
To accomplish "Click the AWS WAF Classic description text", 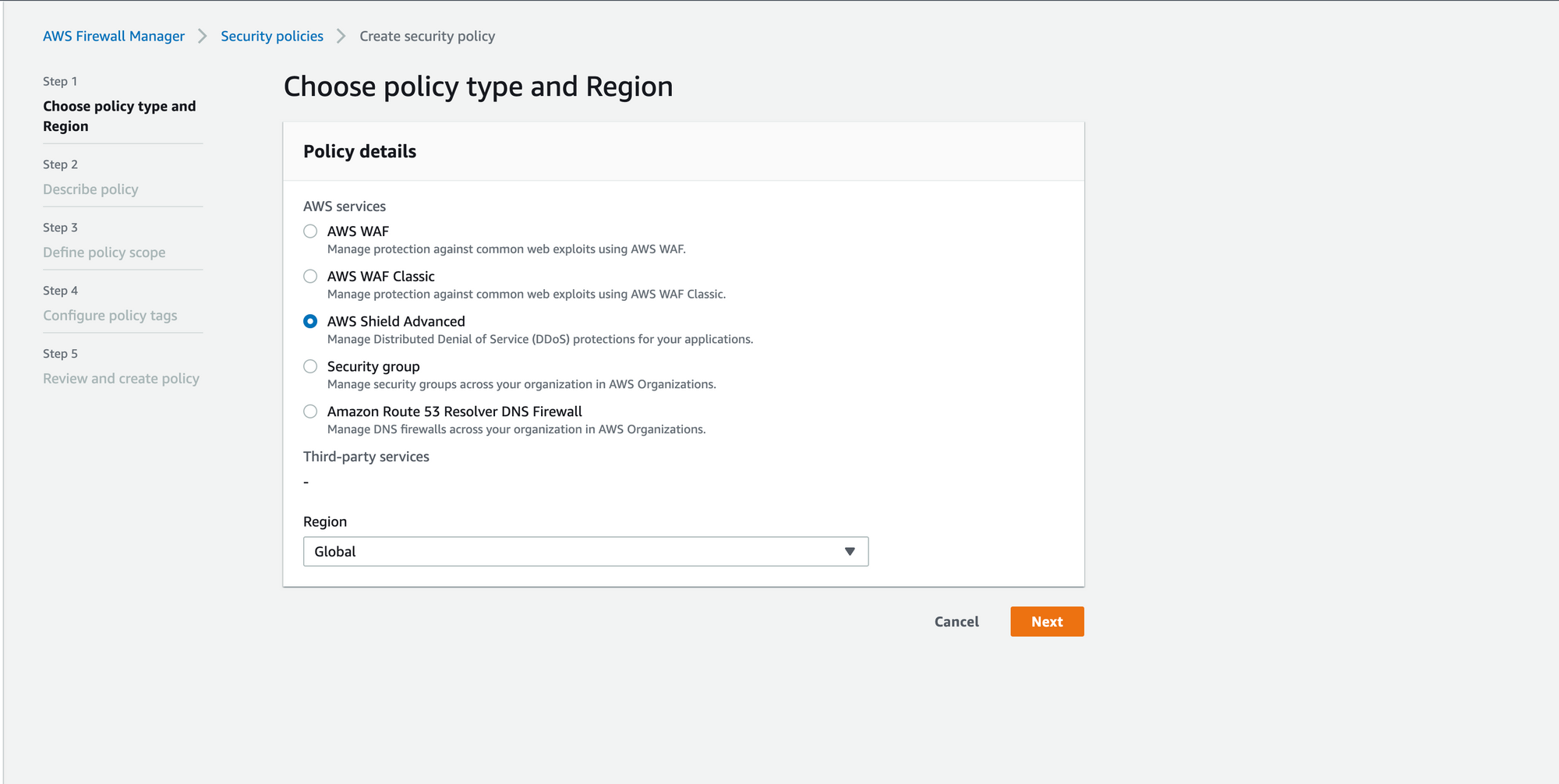I will 527,294.
